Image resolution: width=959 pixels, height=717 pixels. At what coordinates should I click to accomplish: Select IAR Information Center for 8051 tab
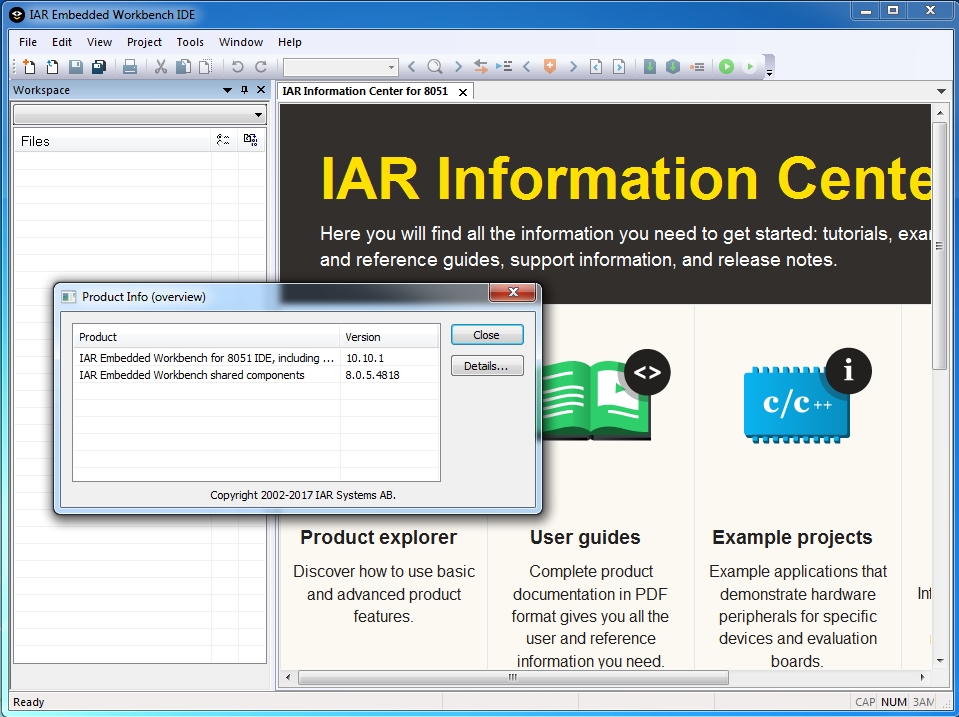point(365,91)
